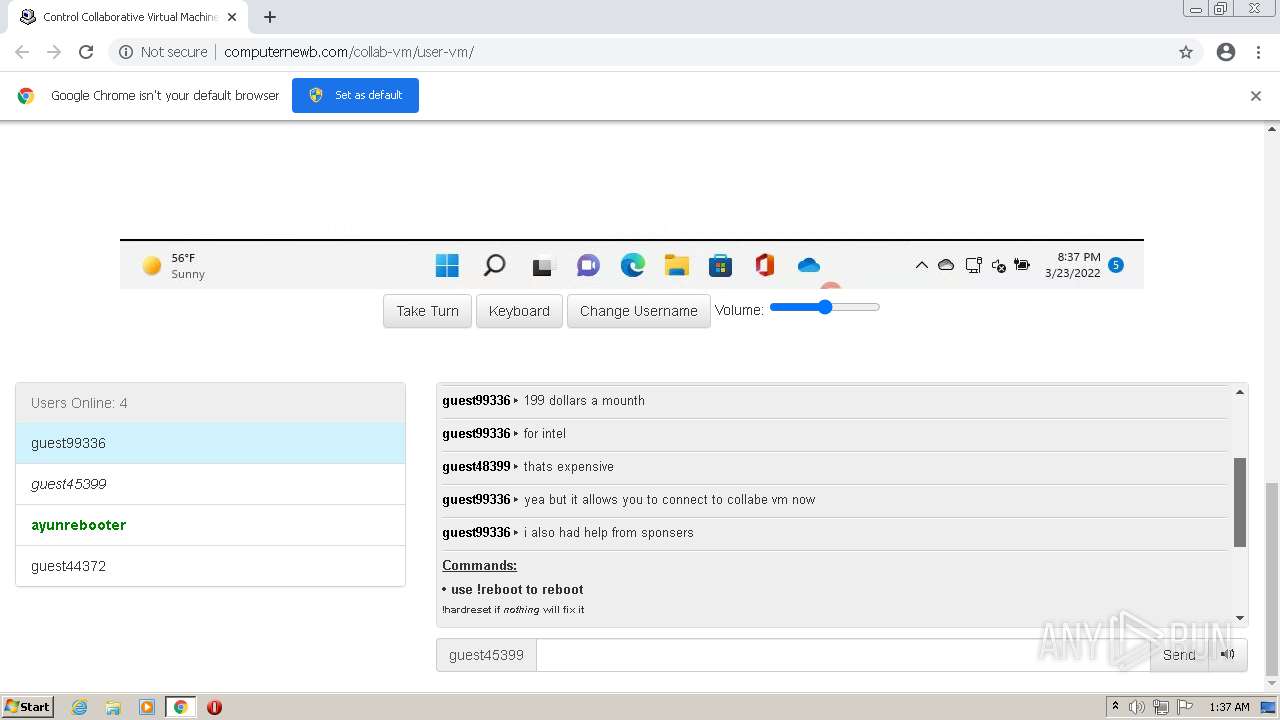Click the chat scroll-up arrow
Viewport: 1280px width, 720px height.
click(x=1240, y=392)
